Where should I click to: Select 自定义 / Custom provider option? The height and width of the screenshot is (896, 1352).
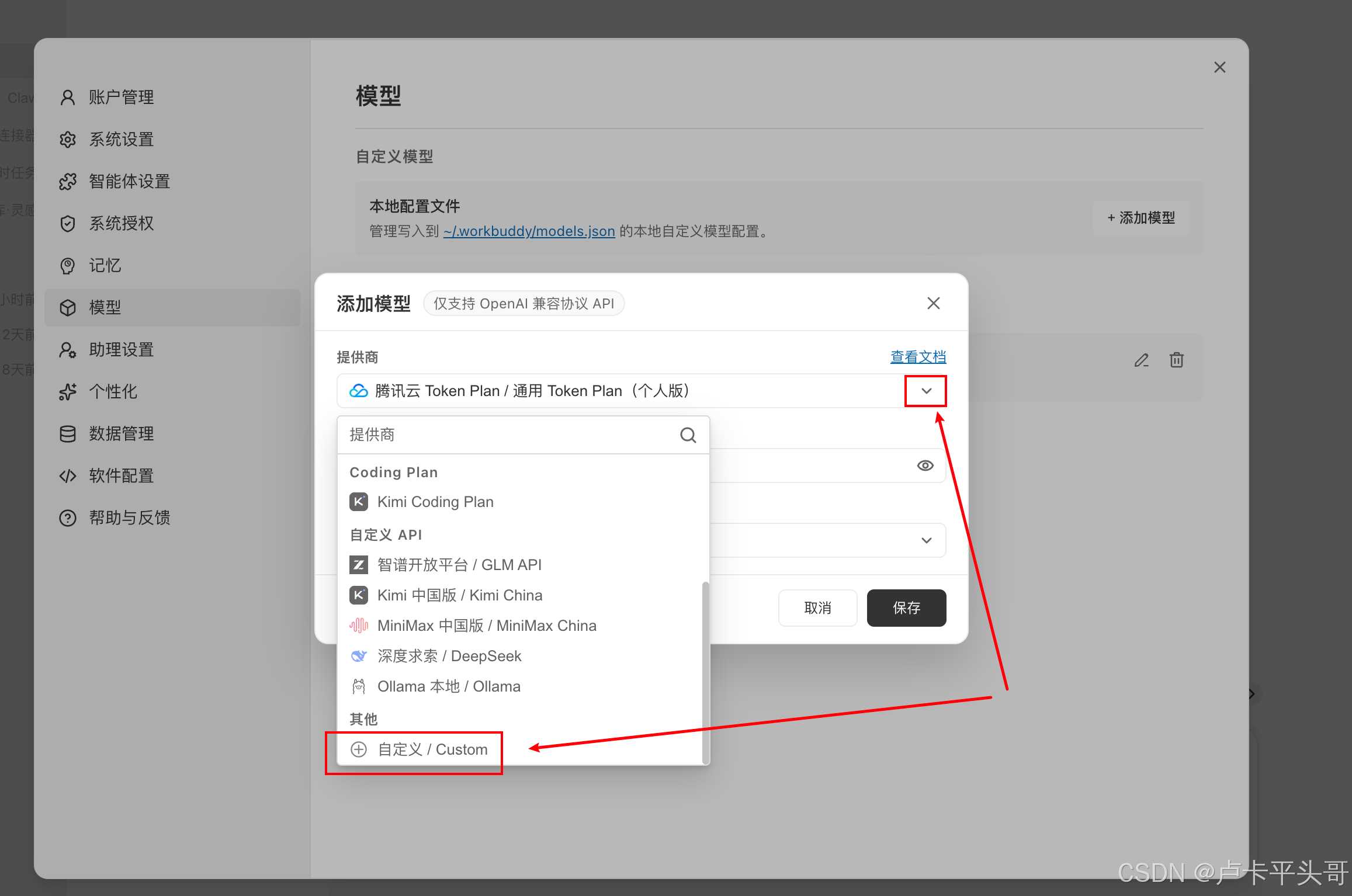519,749
